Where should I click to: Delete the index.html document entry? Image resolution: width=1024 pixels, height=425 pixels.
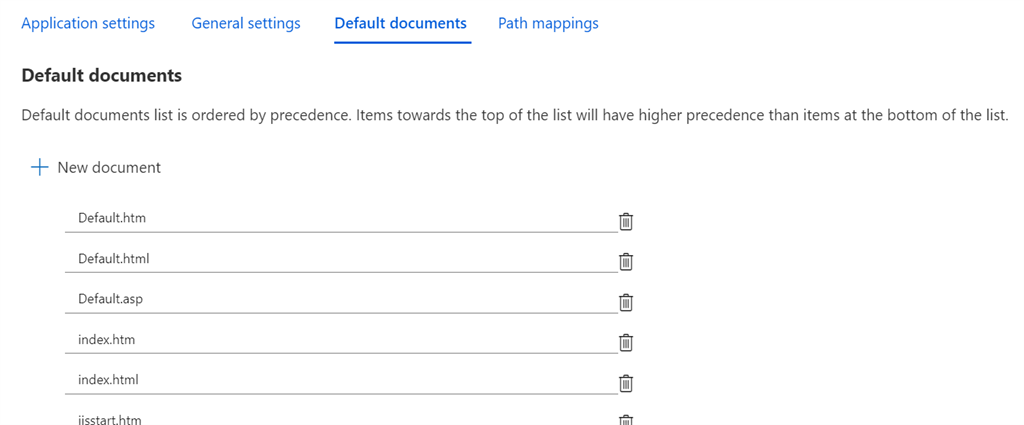pyautogui.click(x=626, y=383)
